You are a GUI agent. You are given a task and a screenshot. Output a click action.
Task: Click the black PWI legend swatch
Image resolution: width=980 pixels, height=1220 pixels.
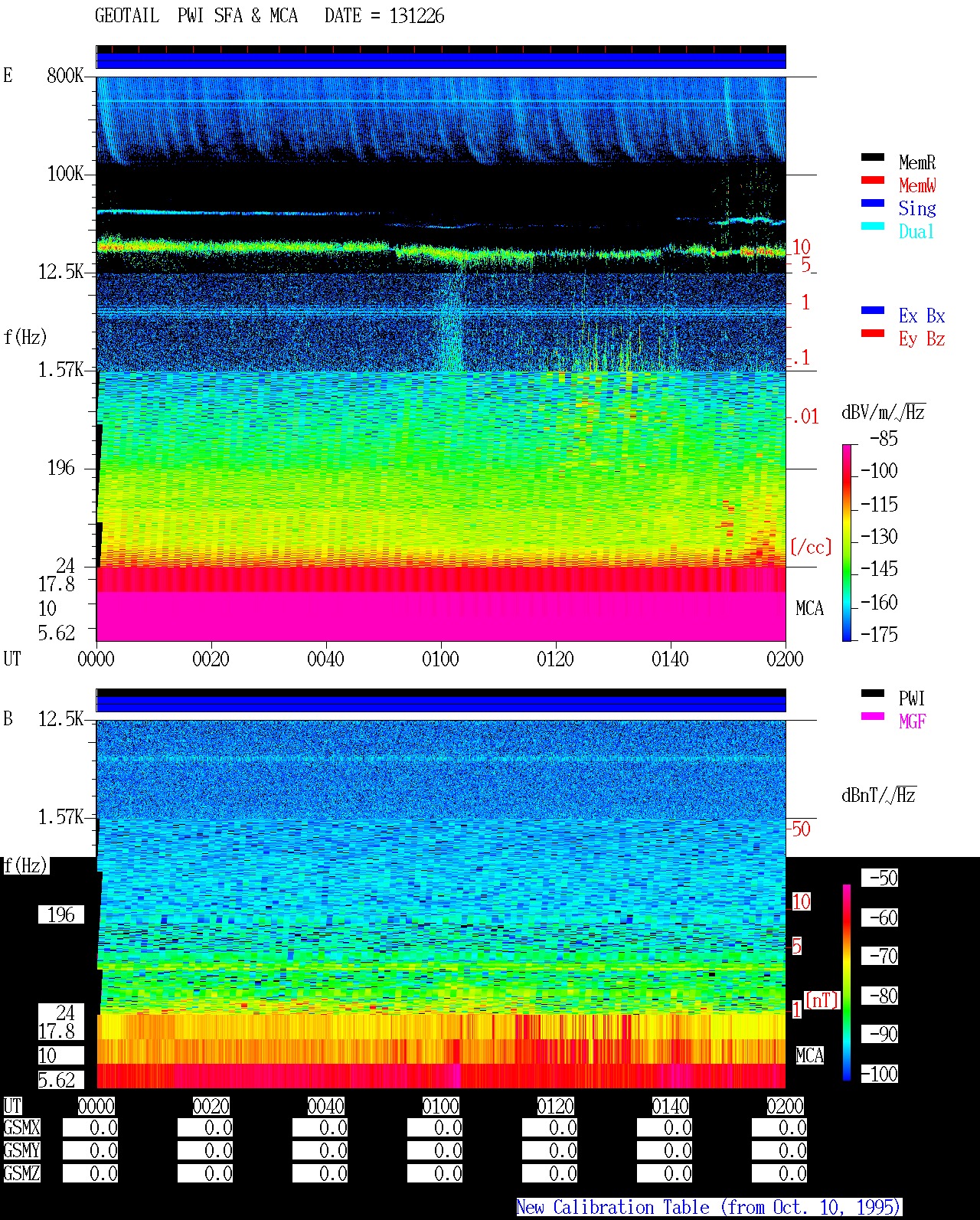pyautogui.click(x=873, y=693)
